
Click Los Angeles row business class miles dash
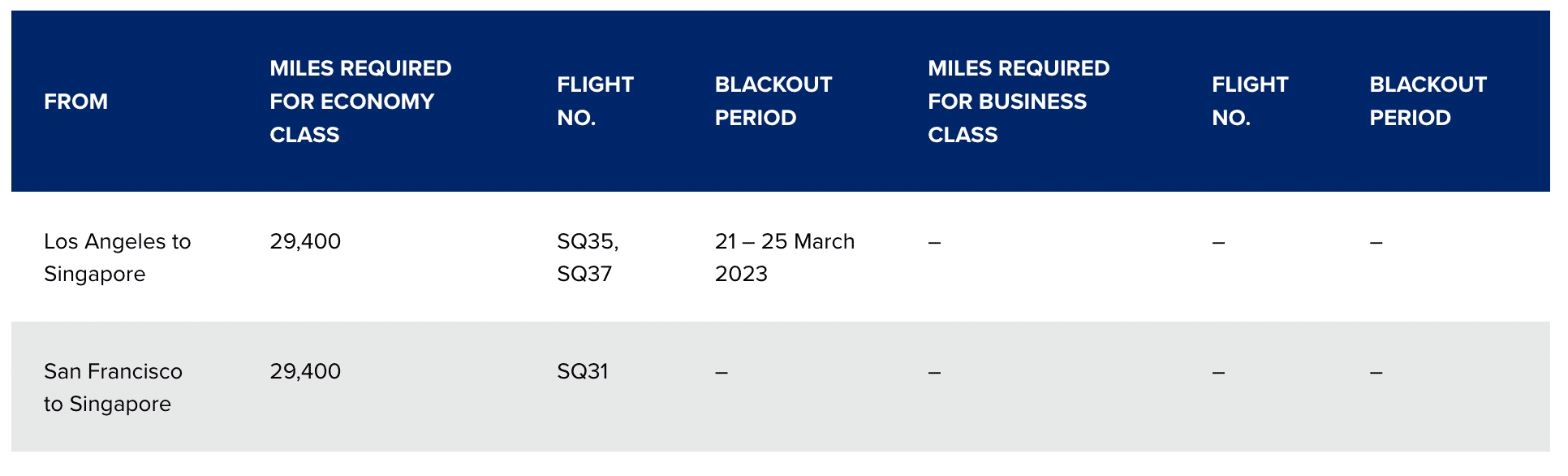(x=934, y=242)
